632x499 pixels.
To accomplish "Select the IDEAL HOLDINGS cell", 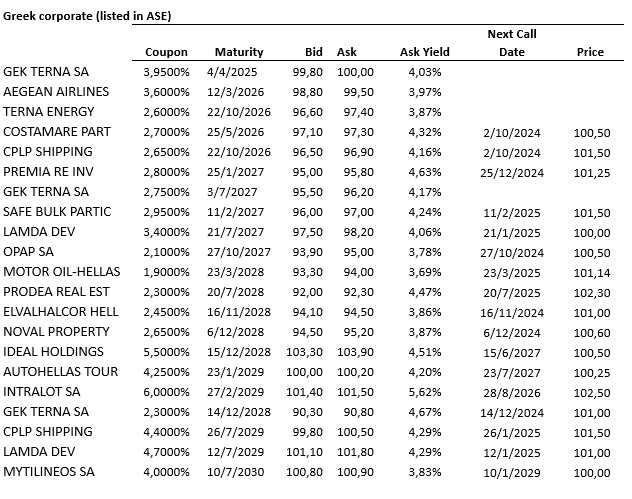I will point(53,352).
